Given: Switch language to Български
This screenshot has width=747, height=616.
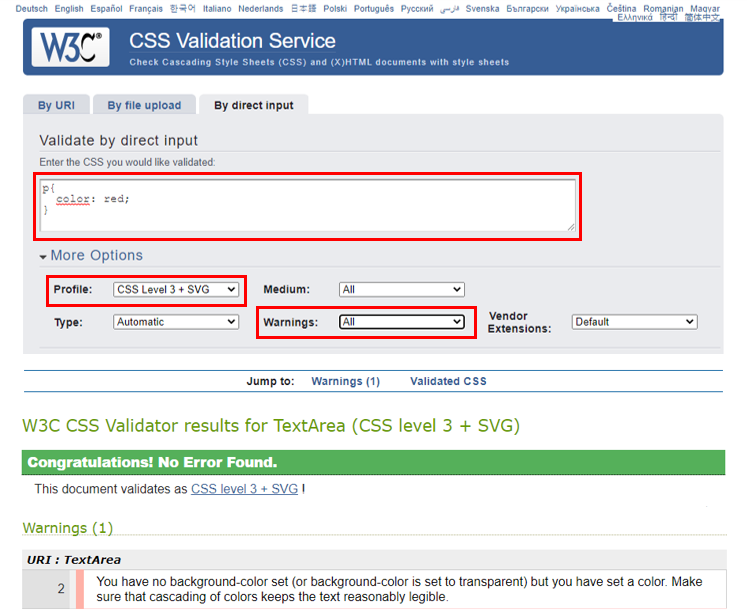Looking at the screenshot, I should 527,9.
